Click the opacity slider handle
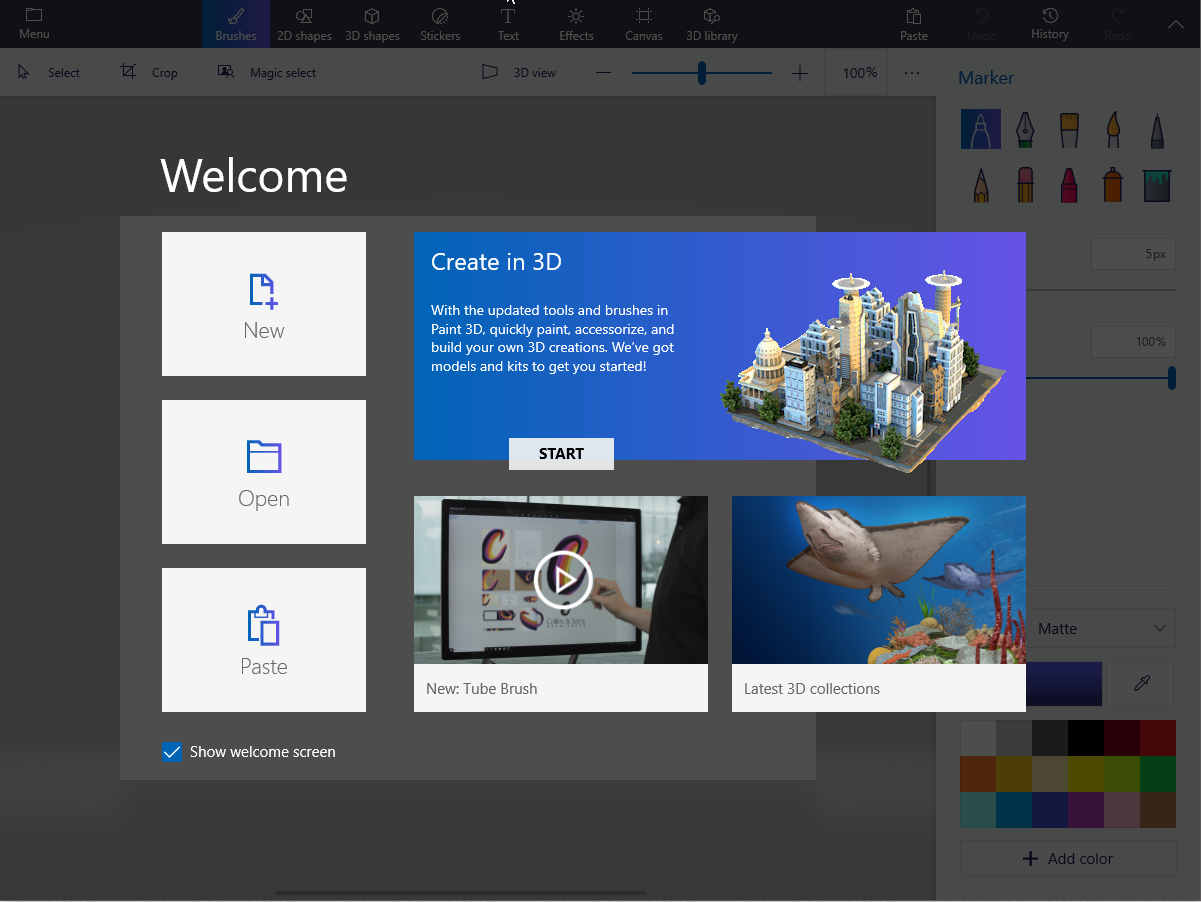The height and width of the screenshot is (902, 1201). (1171, 378)
